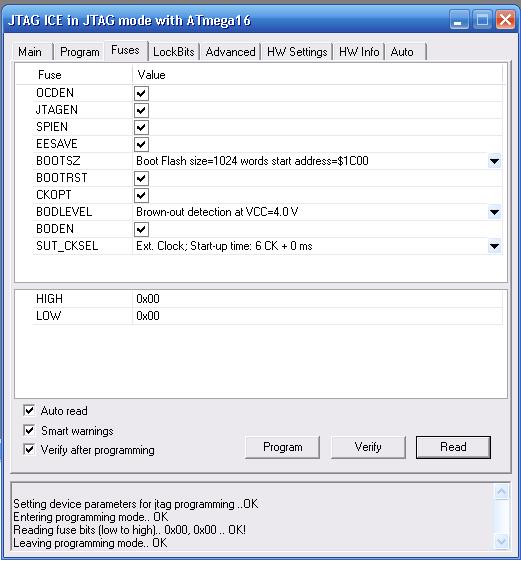Click the Read fuses button

[x=453, y=447]
